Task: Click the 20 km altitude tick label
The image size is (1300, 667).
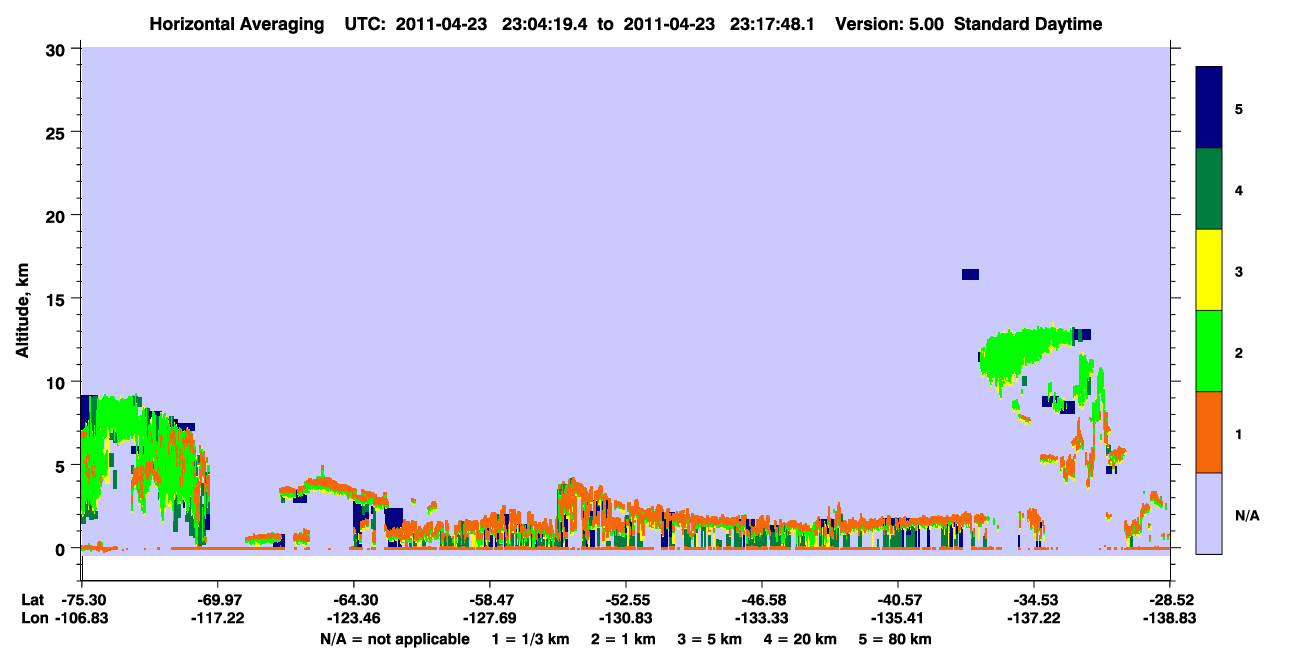Action: click(58, 216)
